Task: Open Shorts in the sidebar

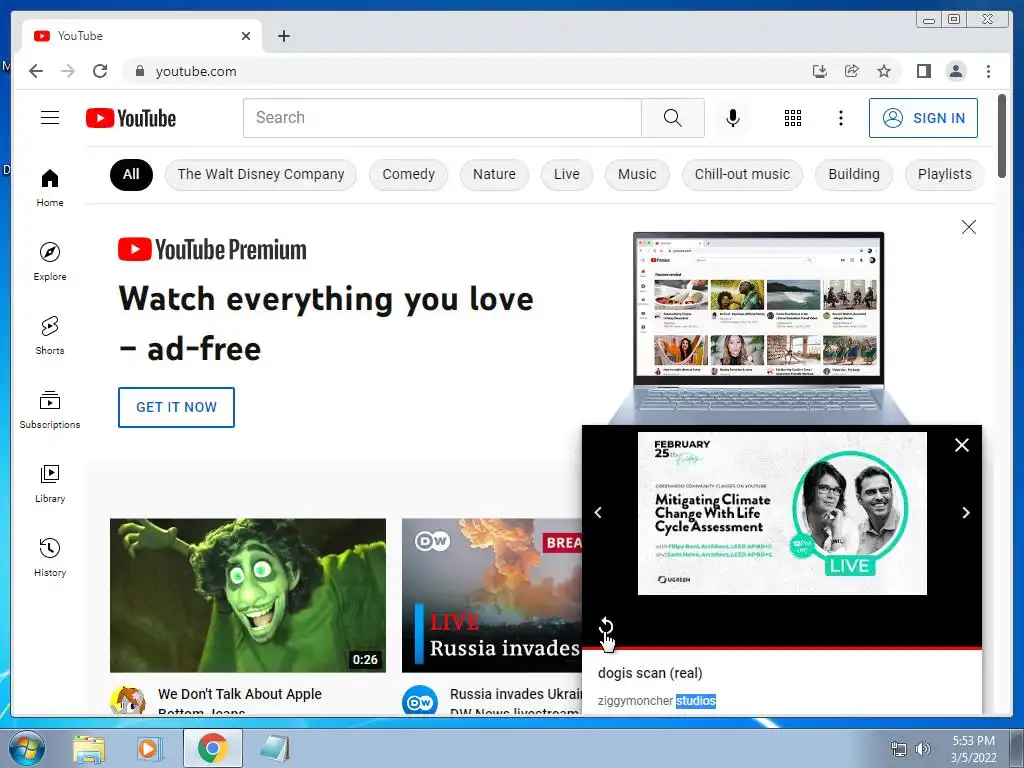Action: coord(50,335)
